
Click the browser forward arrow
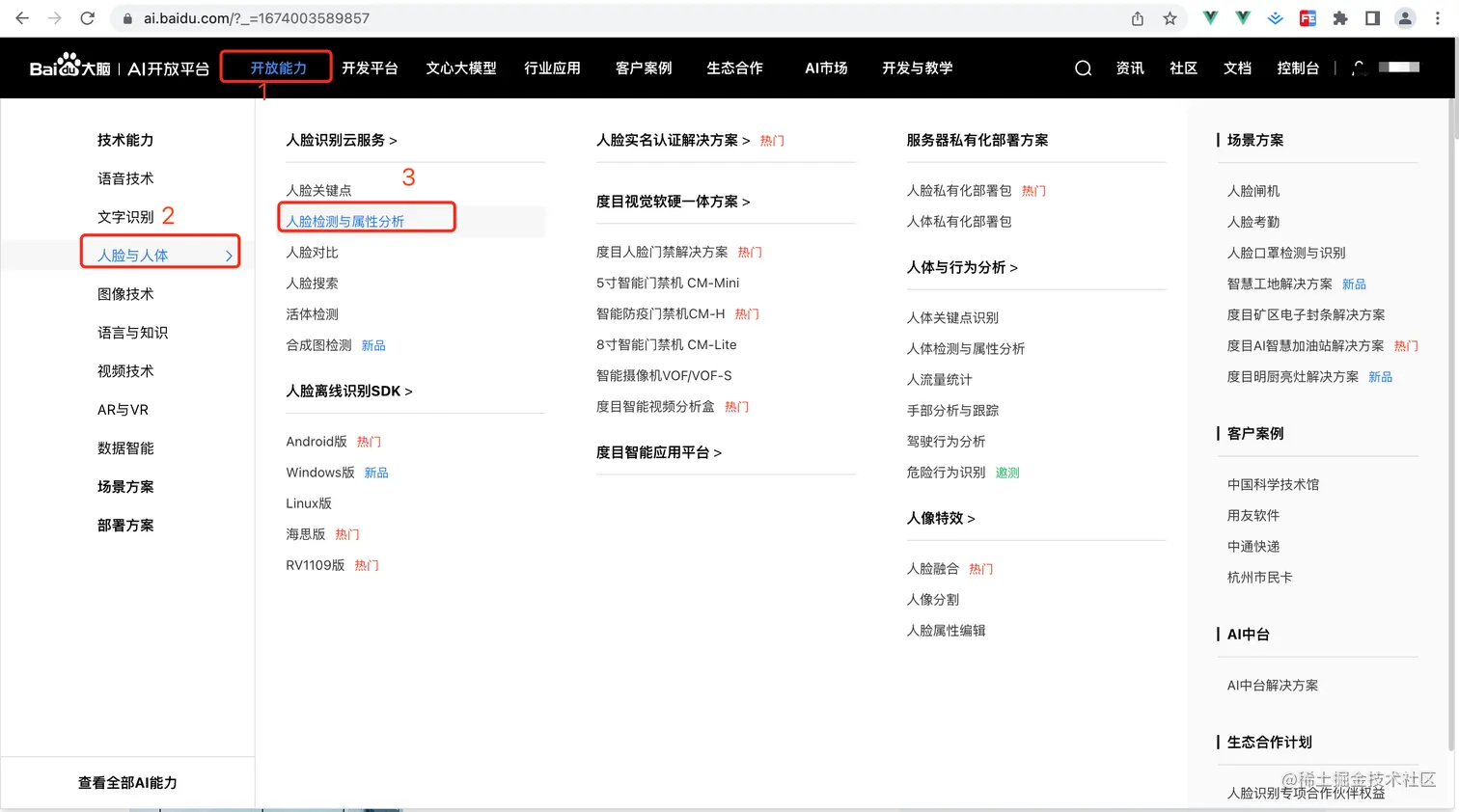tap(55, 18)
